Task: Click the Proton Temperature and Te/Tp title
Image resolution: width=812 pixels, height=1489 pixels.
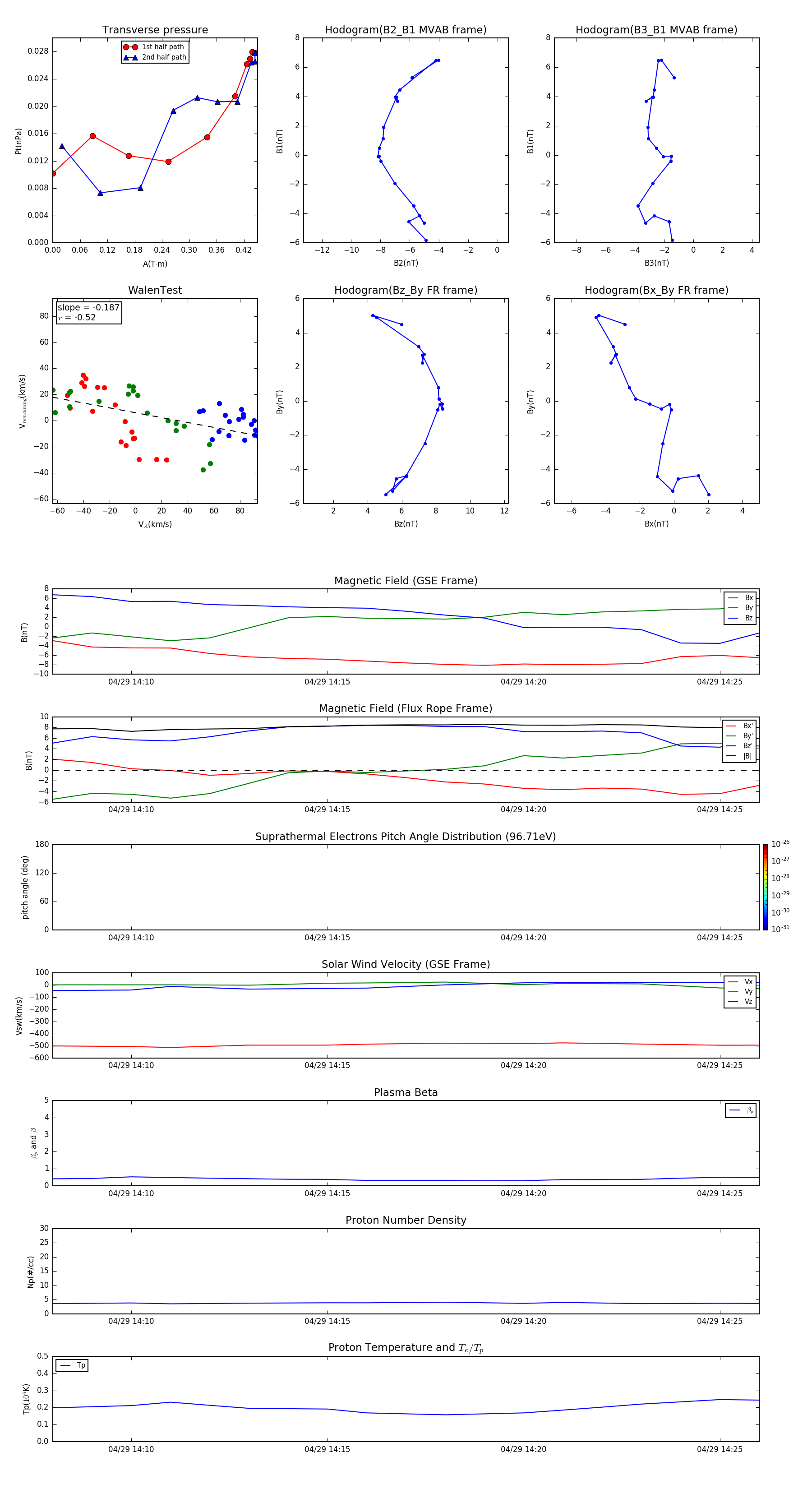Action: pyautogui.click(x=405, y=1347)
